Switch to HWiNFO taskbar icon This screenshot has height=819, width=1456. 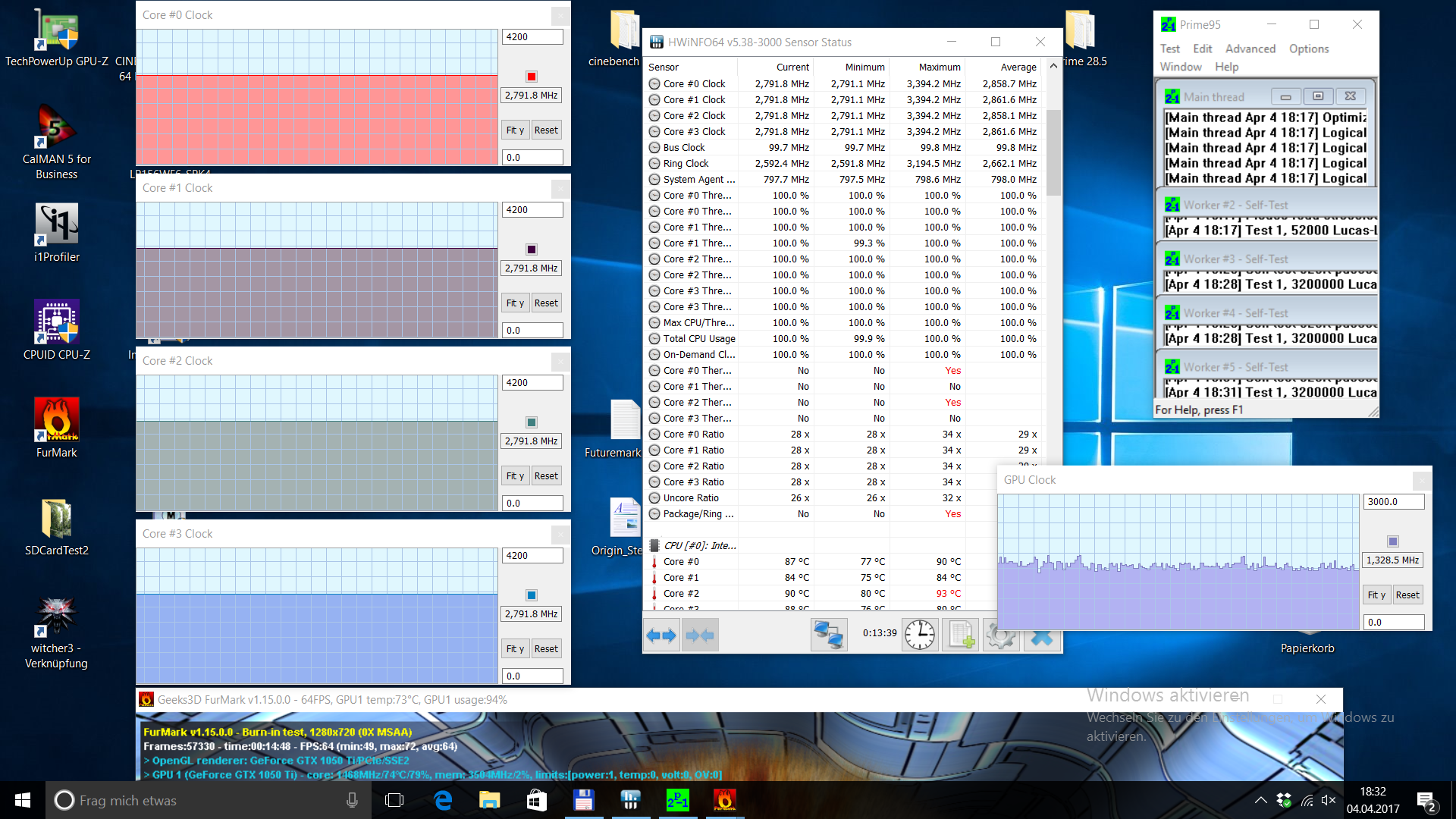631,800
